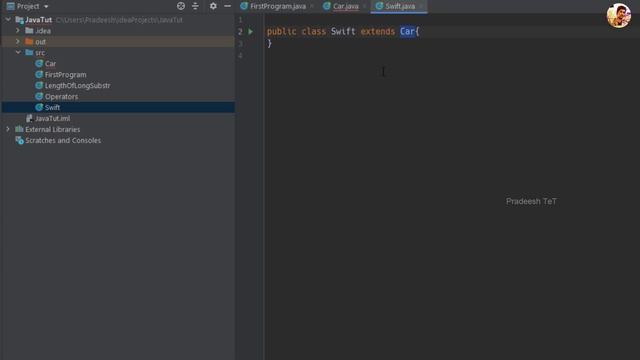Close the Car.java tab
The height and width of the screenshot is (360, 640).
[364, 6]
